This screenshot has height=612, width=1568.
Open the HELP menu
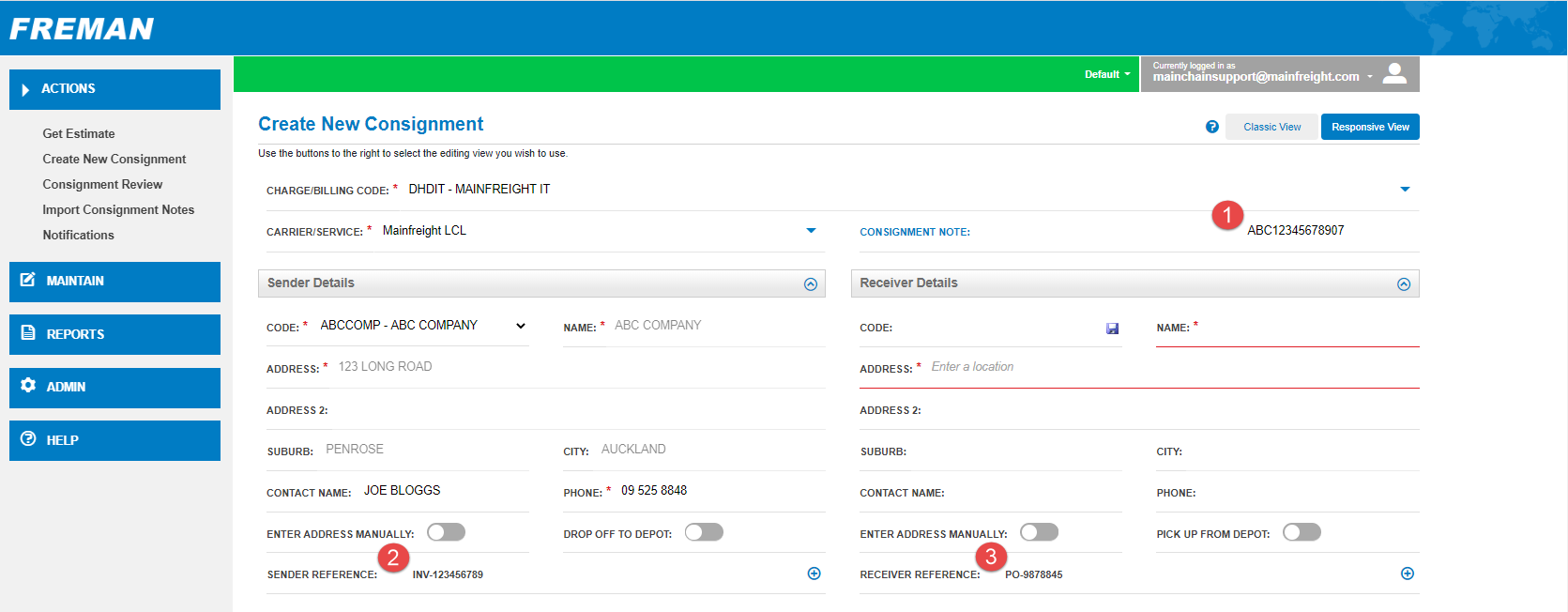pyautogui.click(x=114, y=440)
